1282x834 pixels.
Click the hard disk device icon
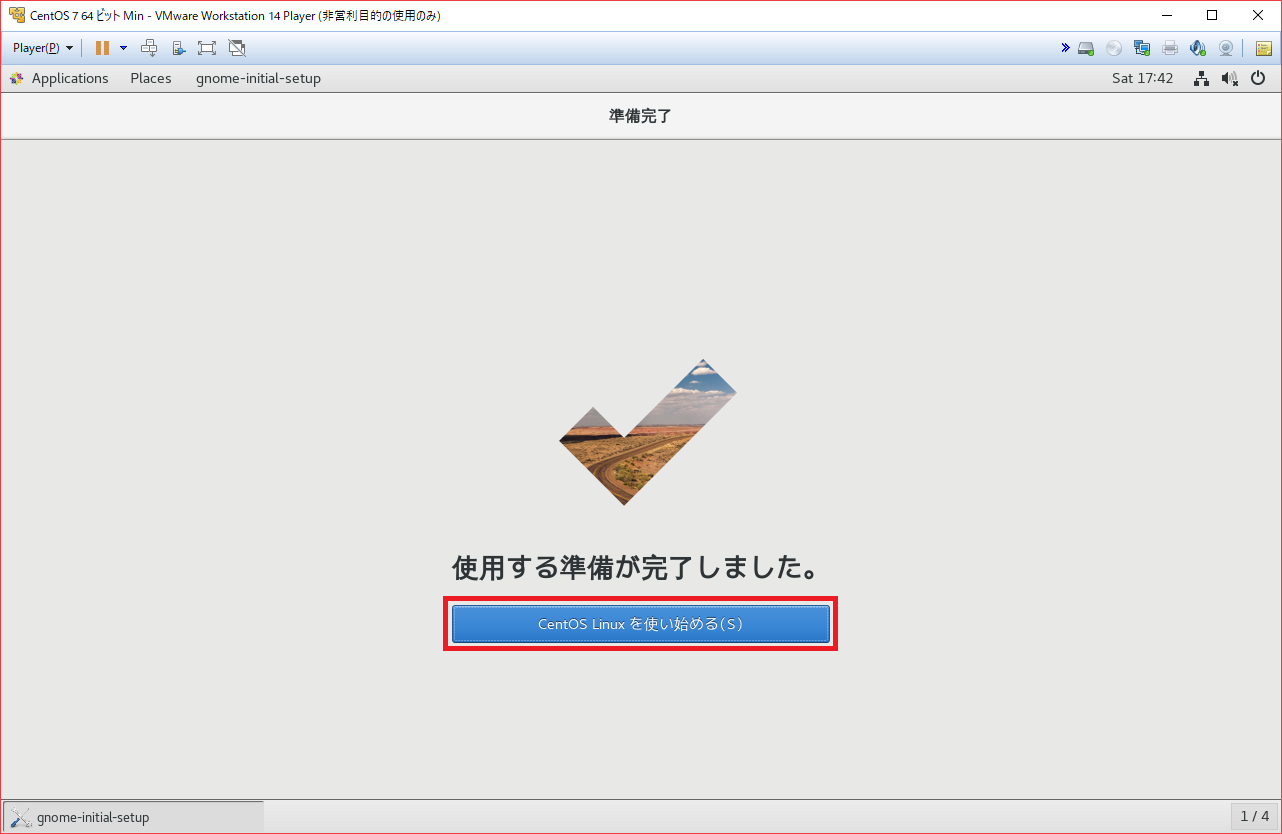coord(1086,48)
